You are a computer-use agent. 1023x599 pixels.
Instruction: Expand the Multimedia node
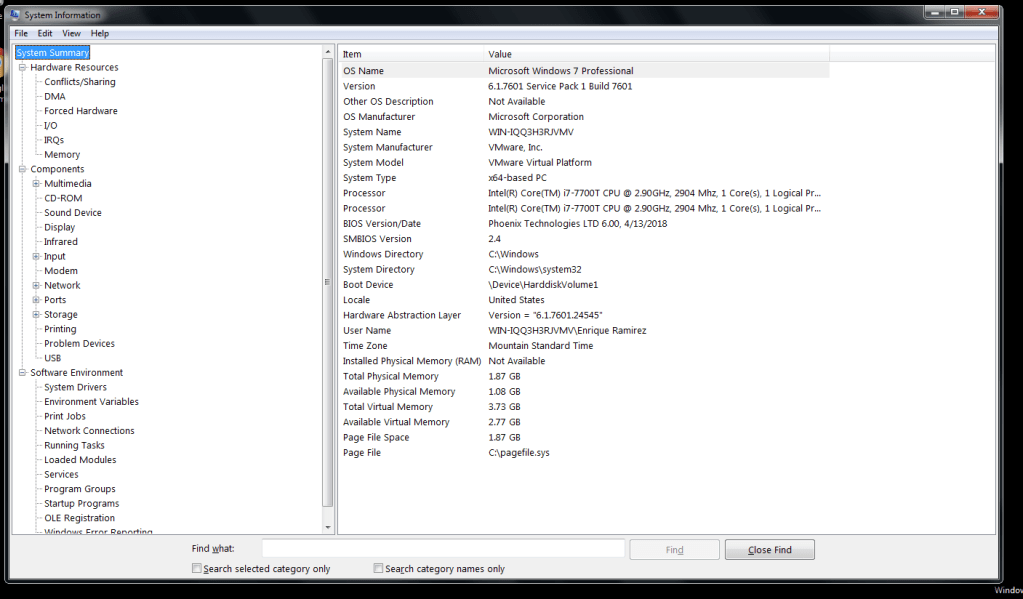37,183
